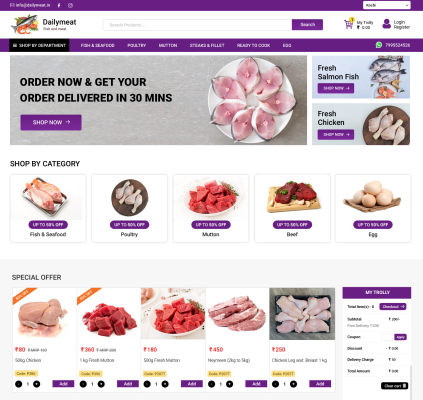423x400 pixels.
Task: Open the Facebook icon in top bar
Action: 59,5
